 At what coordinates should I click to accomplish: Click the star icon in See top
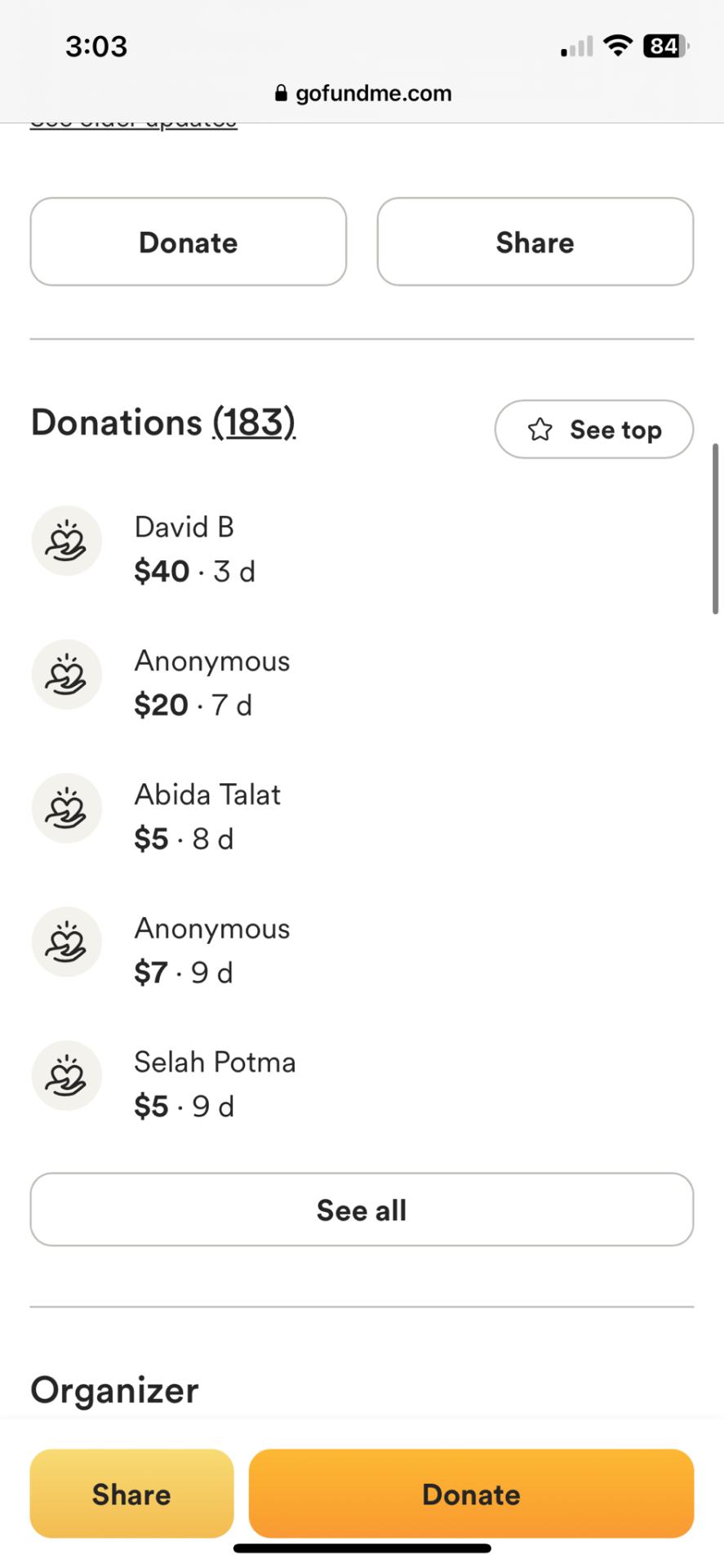point(540,430)
